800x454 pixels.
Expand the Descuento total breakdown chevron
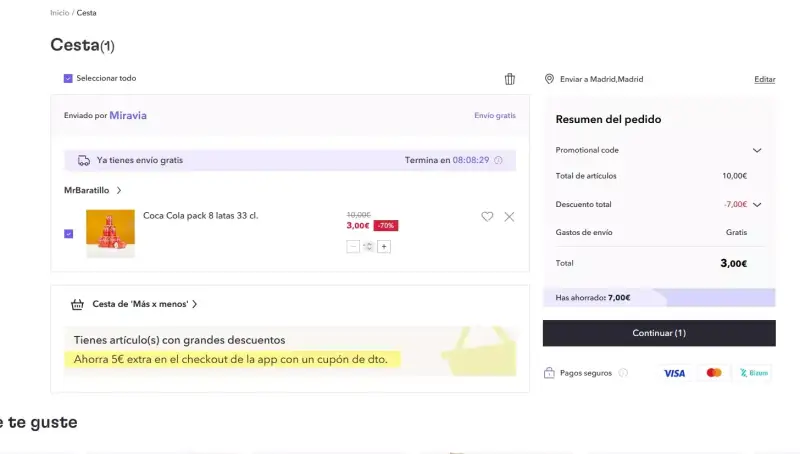(x=757, y=205)
